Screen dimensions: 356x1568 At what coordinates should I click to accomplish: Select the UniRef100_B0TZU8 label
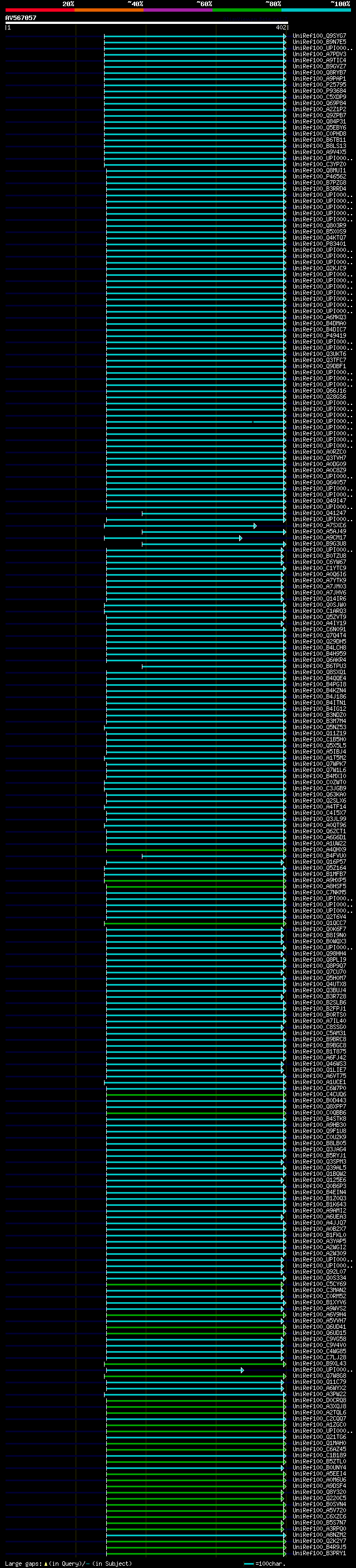(319, 556)
